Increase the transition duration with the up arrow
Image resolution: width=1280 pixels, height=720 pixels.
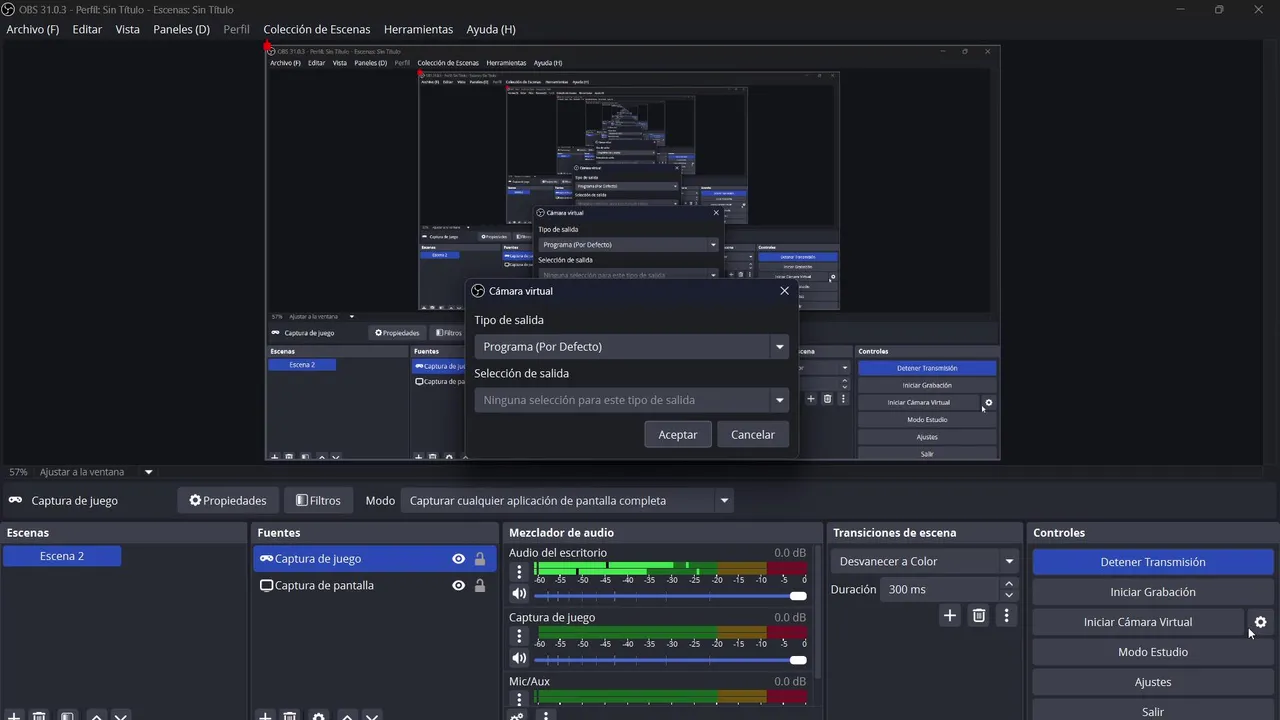1009,584
